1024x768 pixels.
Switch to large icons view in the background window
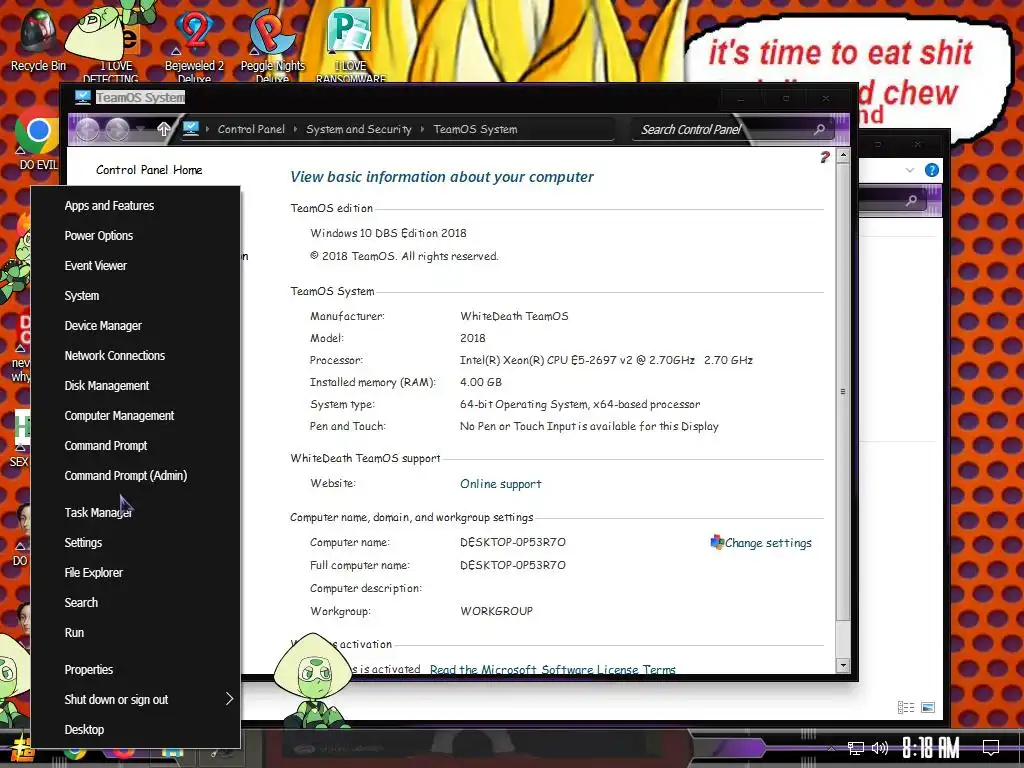point(928,707)
